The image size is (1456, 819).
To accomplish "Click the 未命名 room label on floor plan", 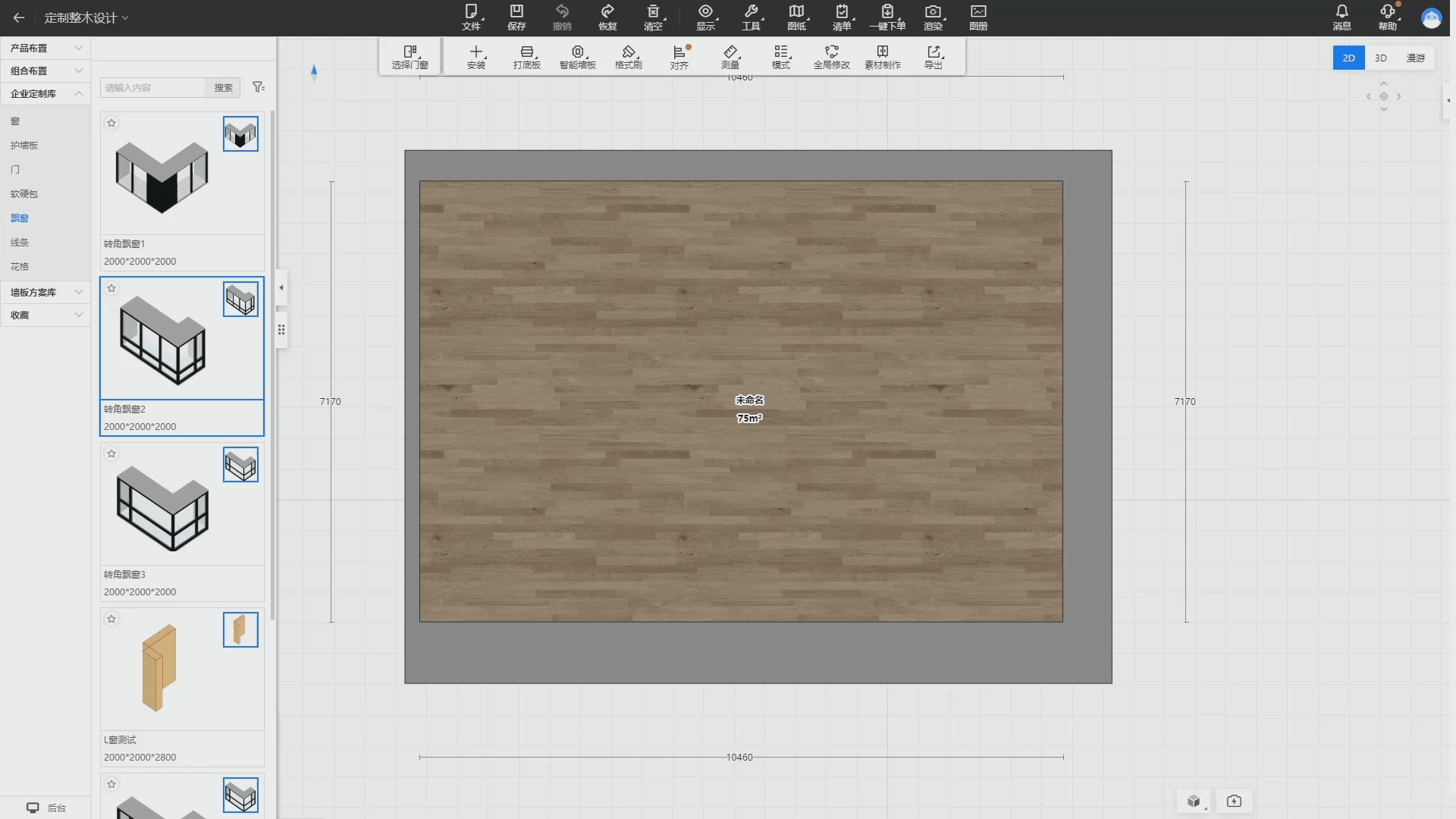I will click(x=749, y=400).
